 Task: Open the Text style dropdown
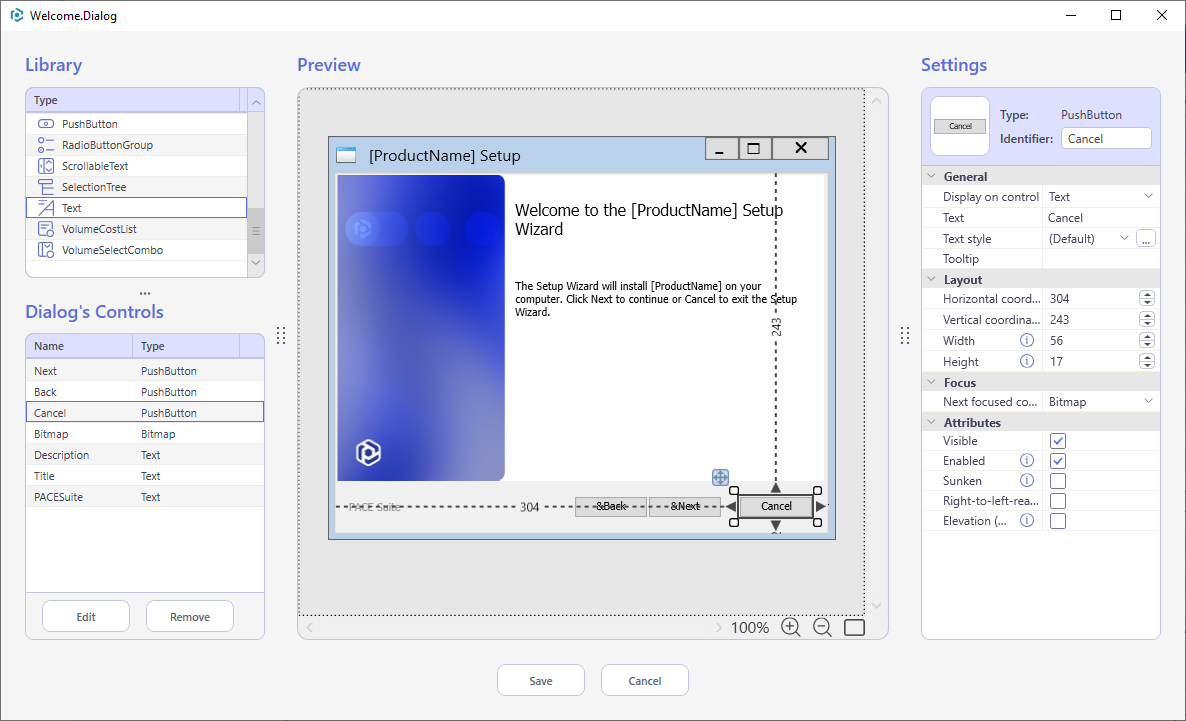[1124, 238]
